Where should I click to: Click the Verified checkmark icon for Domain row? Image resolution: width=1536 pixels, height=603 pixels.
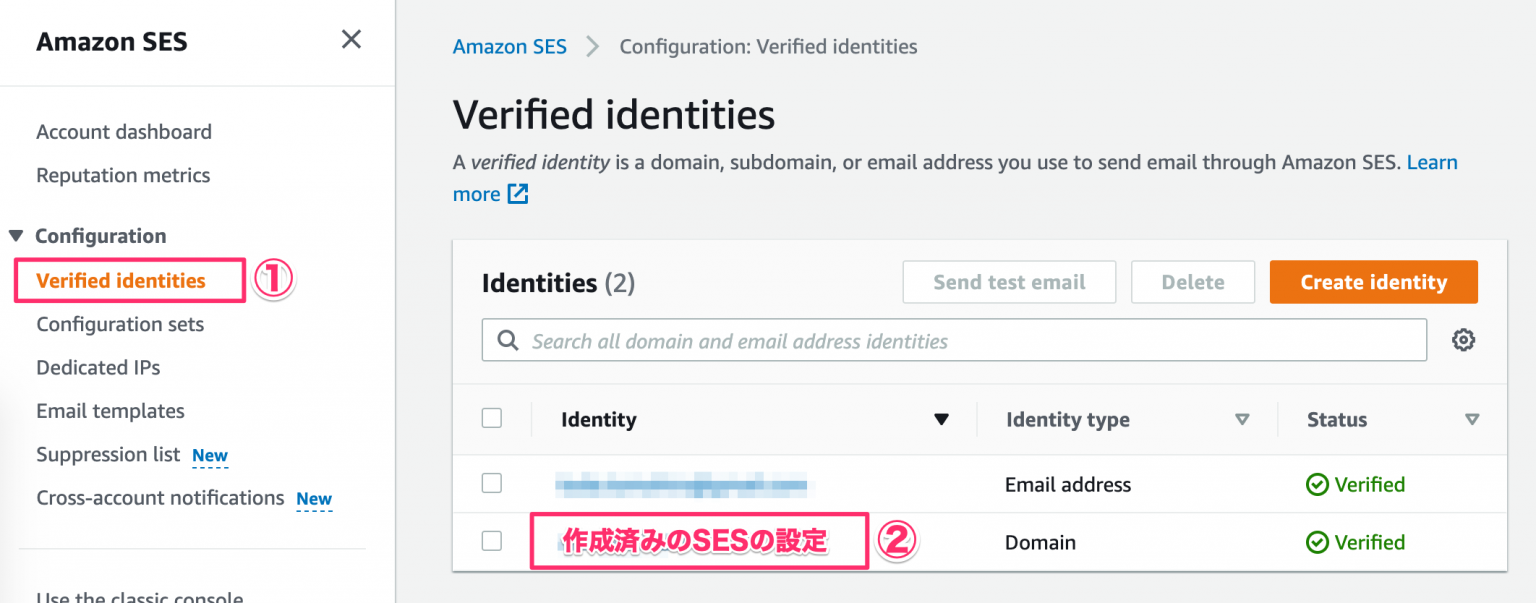(x=1317, y=543)
